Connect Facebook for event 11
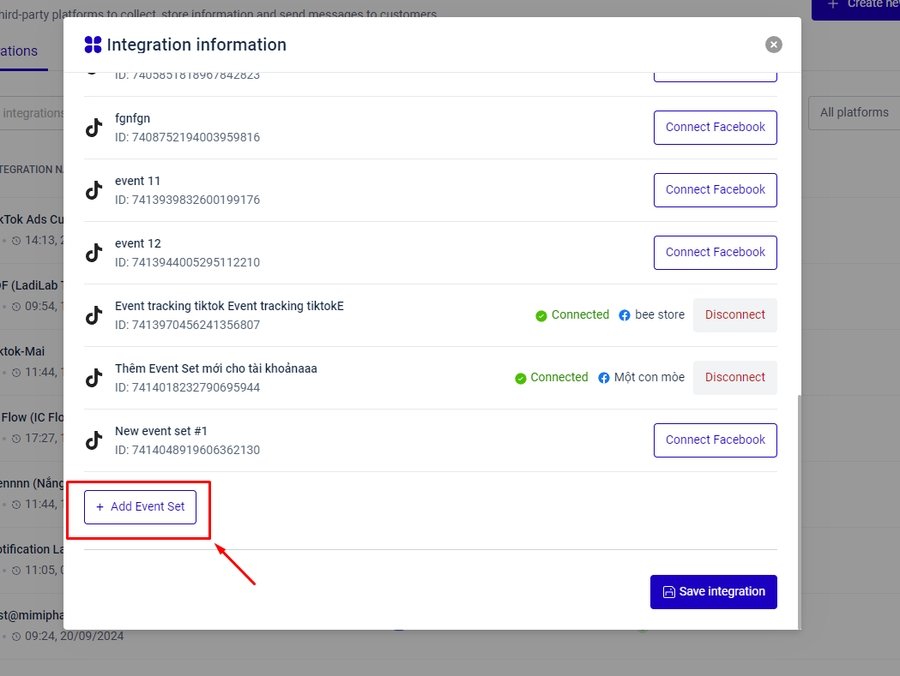Image resolution: width=900 pixels, height=676 pixels. click(x=715, y=190)
